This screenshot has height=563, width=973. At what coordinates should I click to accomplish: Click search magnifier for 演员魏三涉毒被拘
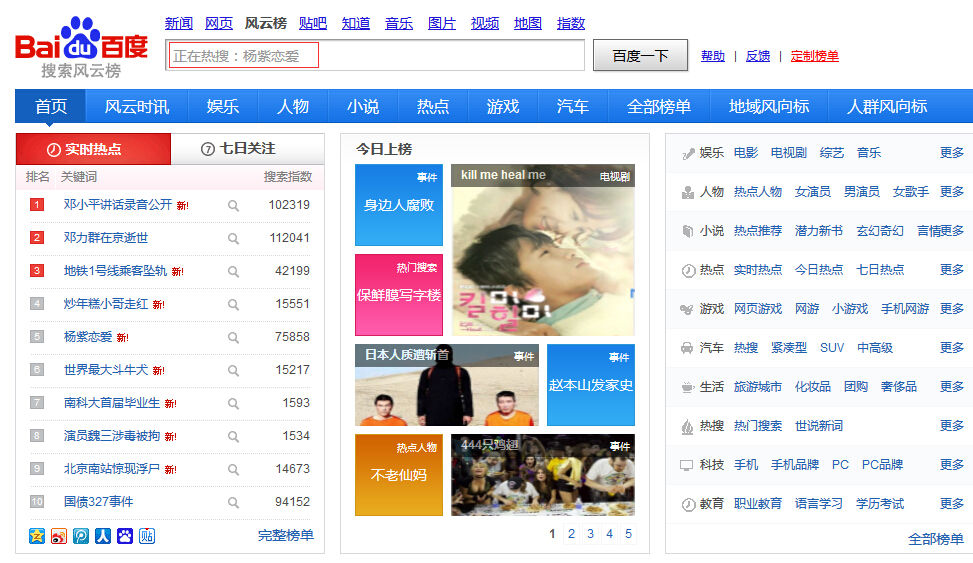[233, 436]
